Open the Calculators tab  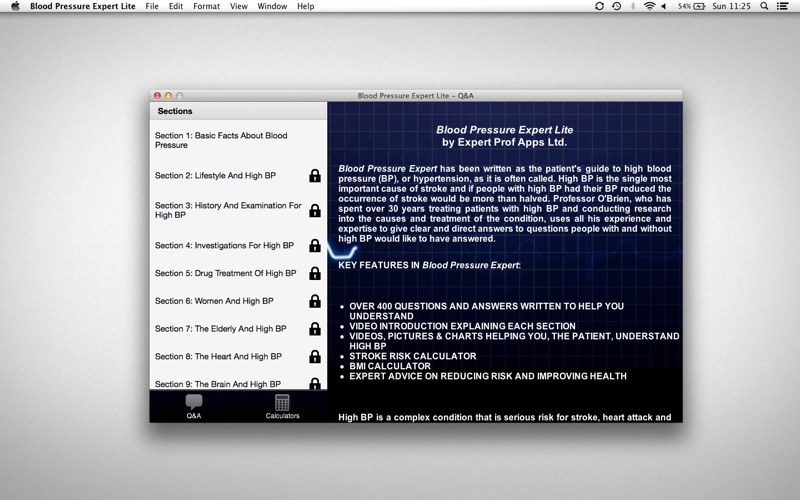click(x=282, y=407)
